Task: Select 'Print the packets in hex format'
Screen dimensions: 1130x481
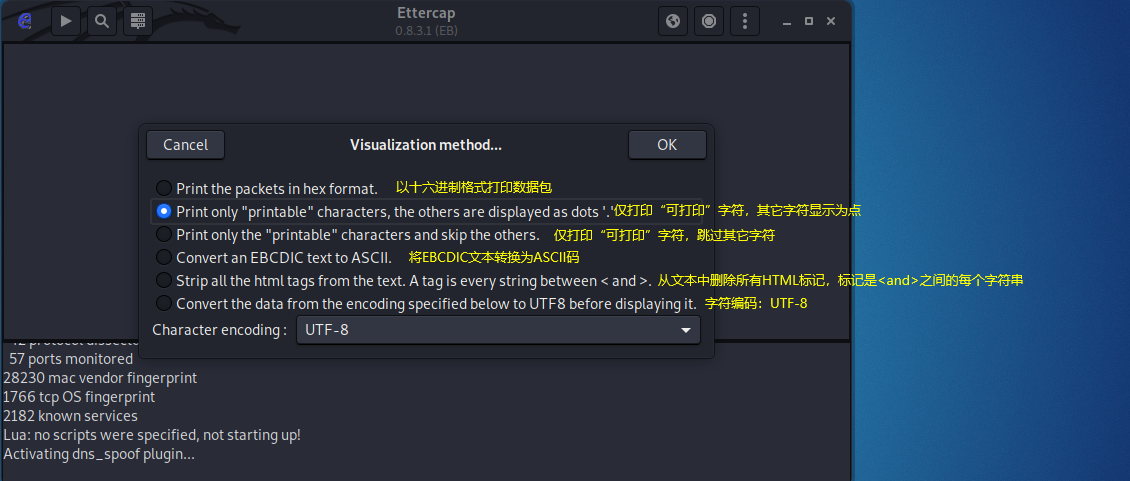Action: click(267, 189)
